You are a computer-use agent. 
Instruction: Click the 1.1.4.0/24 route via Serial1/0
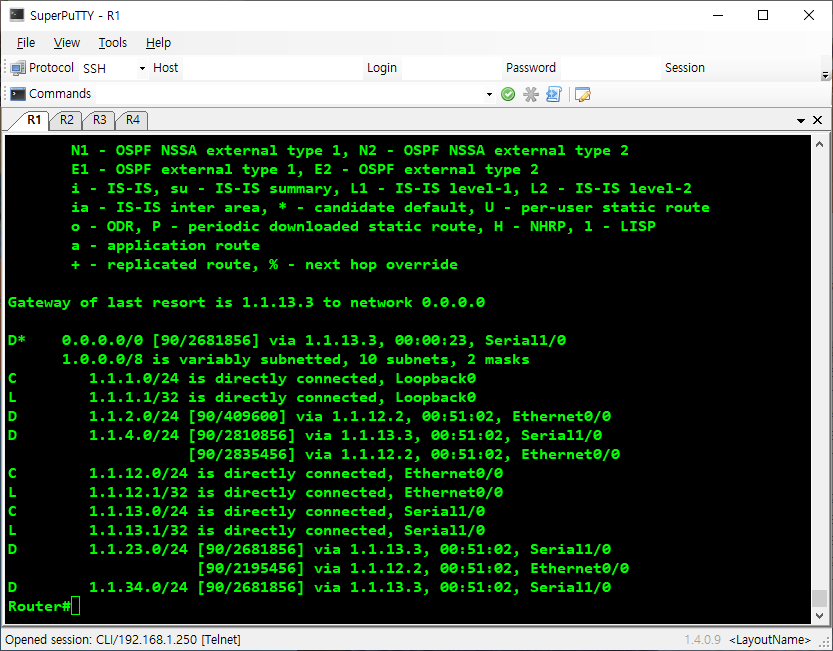(305, 435)
